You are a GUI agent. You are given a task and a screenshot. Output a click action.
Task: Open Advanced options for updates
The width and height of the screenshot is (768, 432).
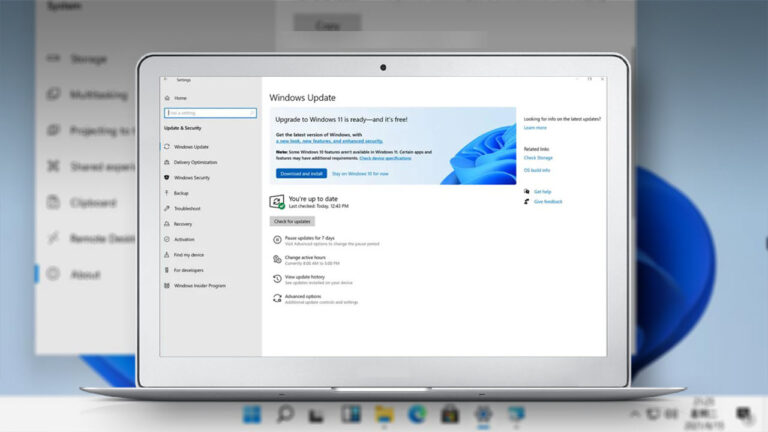315,299
